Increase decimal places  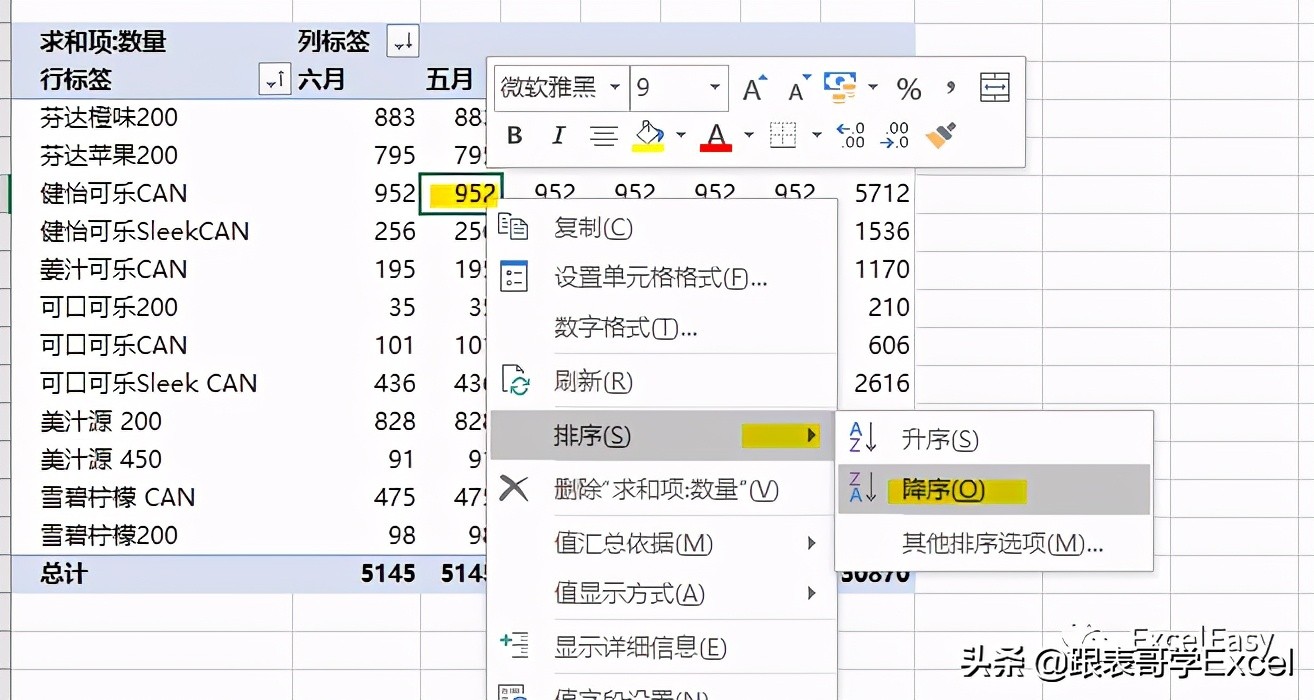pos(850,135)
